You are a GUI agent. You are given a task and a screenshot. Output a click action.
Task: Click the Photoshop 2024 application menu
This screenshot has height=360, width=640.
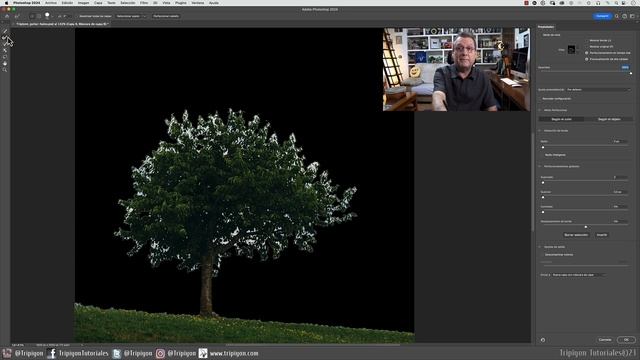27,3
